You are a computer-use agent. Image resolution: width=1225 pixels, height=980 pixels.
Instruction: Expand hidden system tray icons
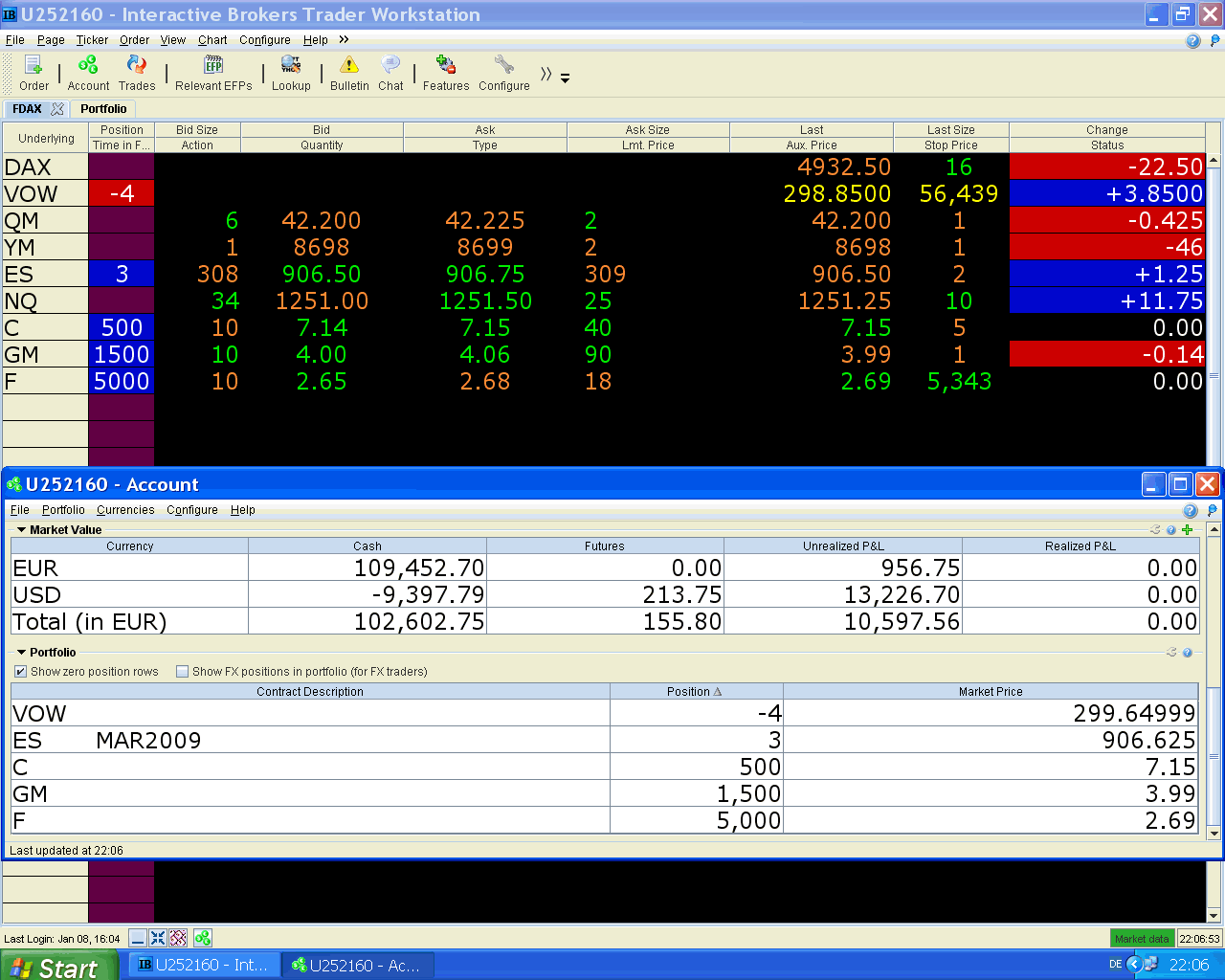tap(1135, 965)
